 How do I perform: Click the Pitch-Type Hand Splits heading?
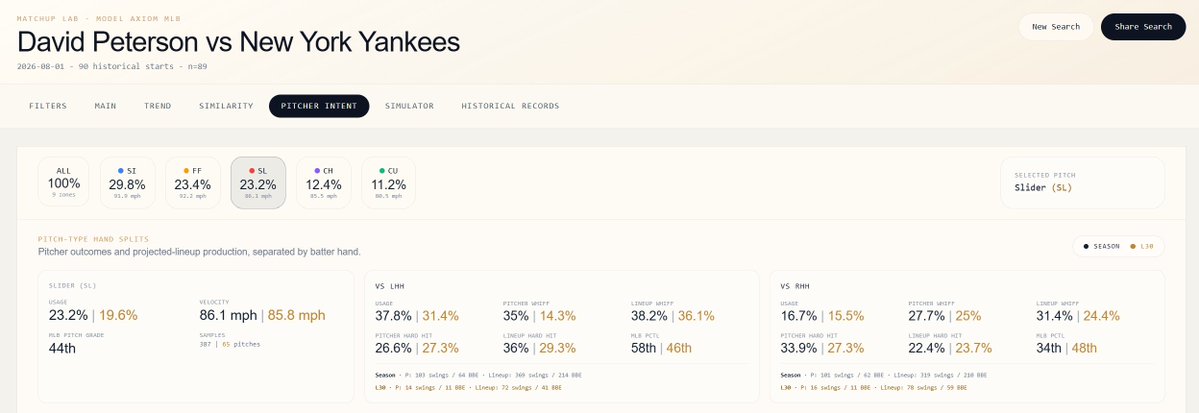click(93, 239)
